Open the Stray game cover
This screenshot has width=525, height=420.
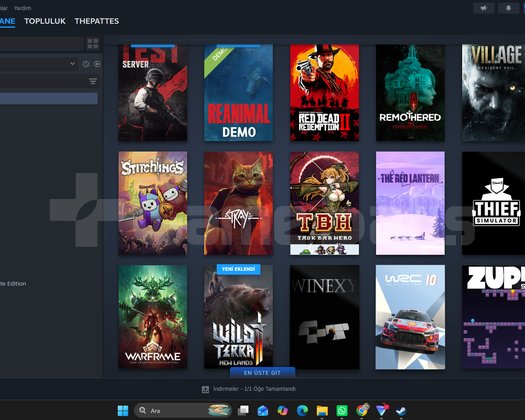[x=238, y=203]
